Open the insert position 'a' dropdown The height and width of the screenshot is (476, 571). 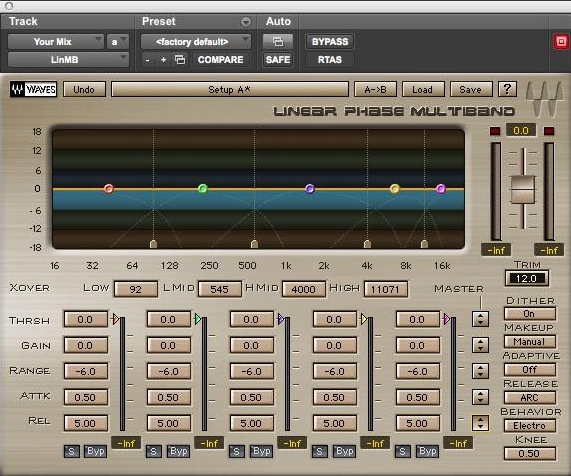coord(118,42)
